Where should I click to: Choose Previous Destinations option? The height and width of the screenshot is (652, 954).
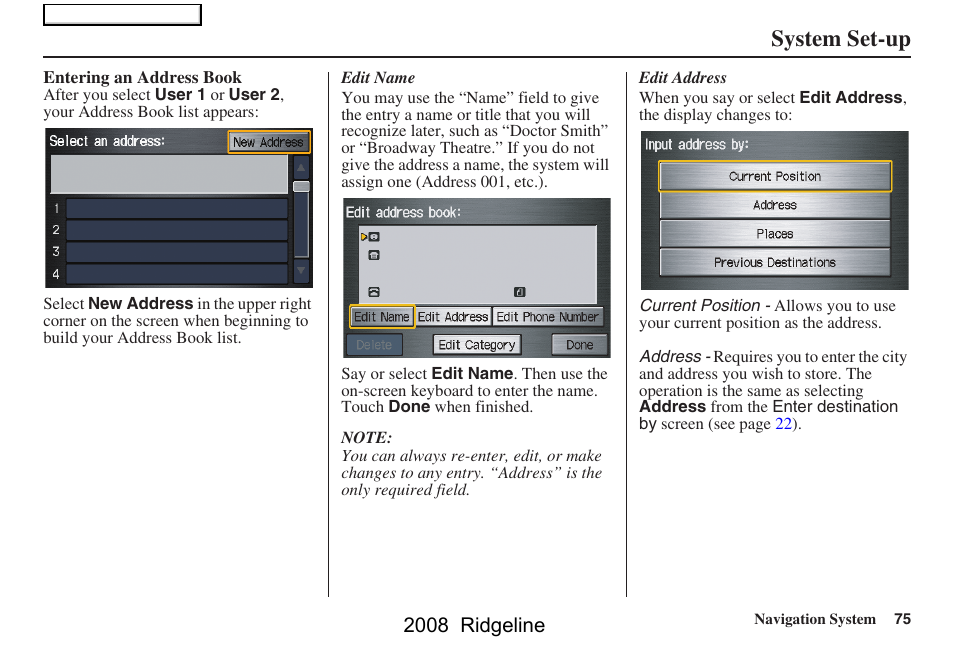[x=775, y=262]
